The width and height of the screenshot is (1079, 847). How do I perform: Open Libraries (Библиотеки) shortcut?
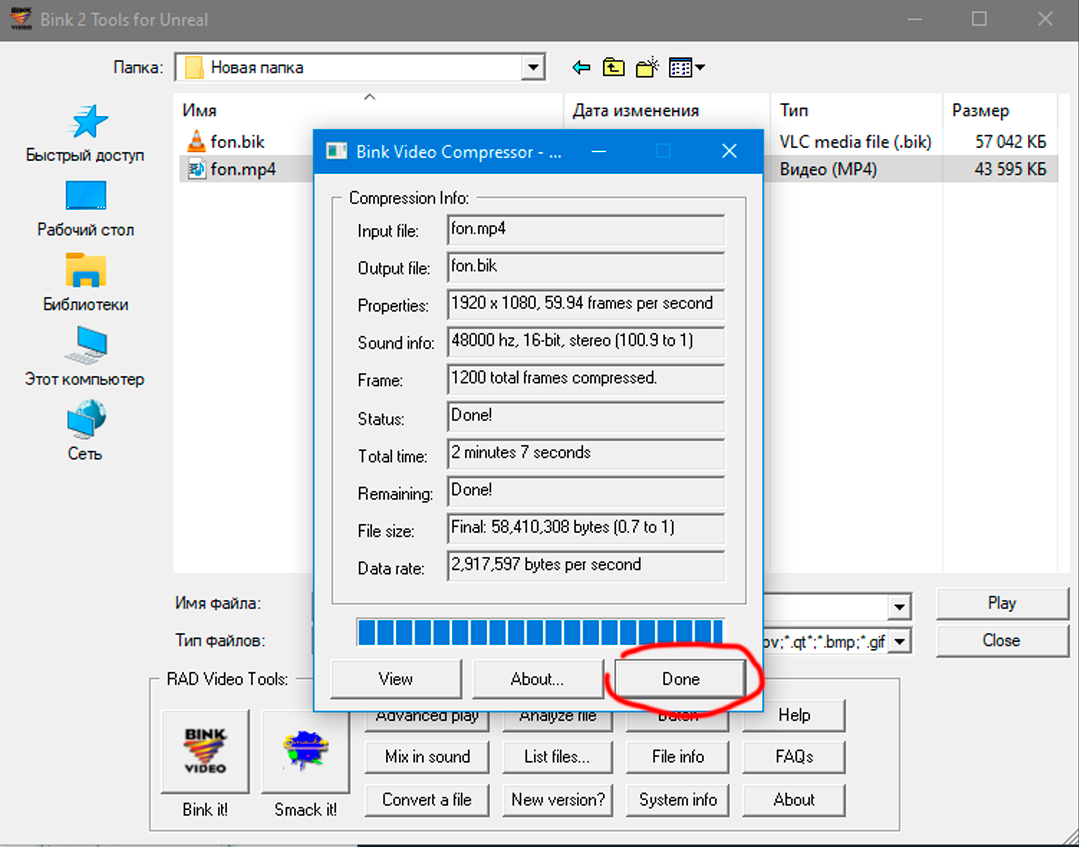point(85,283)
